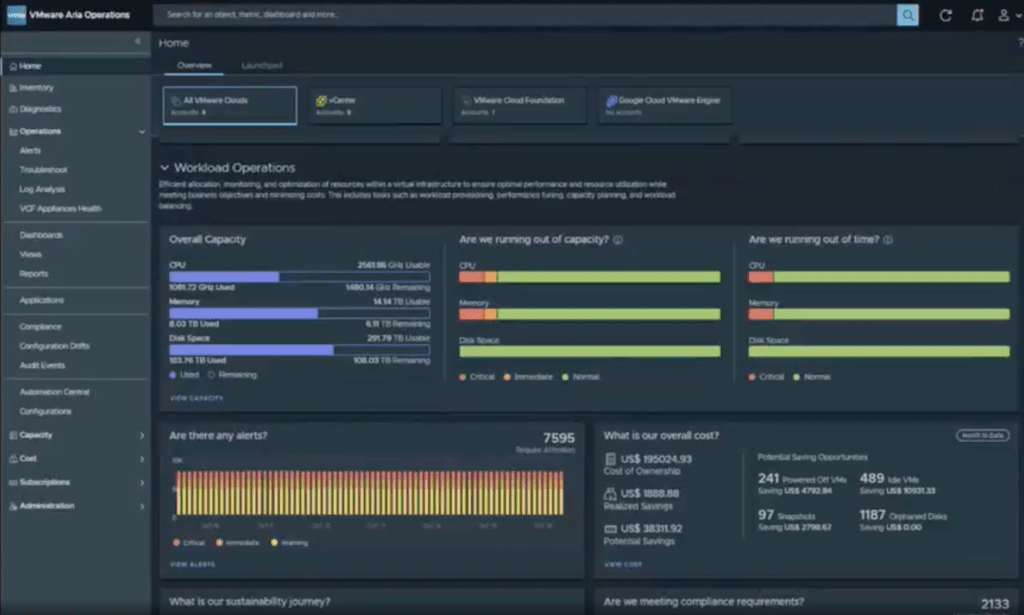Image resolution: width=1024 pixels, height=615 pixels.
Task: Select the VMware Cloud Foundation card
Action: coord(519,105)
